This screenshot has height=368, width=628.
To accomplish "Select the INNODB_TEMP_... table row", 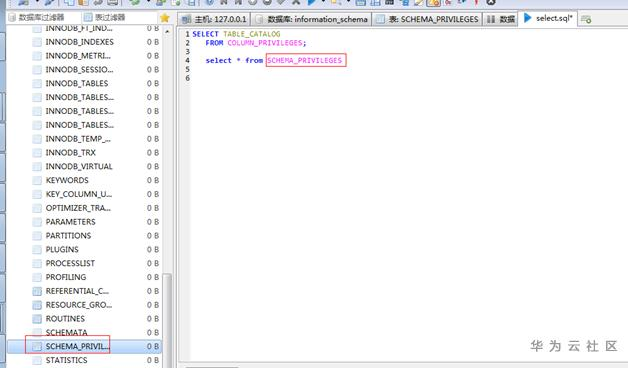I will coord(84,139).
